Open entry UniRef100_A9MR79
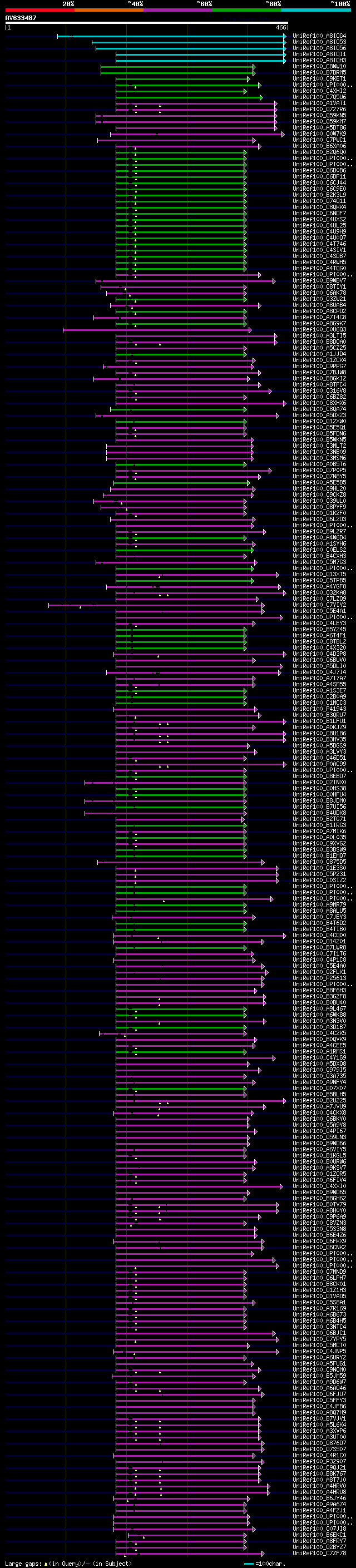Image resolution: width=356 pixels, height=1568 pixels. tap(319, 905)
